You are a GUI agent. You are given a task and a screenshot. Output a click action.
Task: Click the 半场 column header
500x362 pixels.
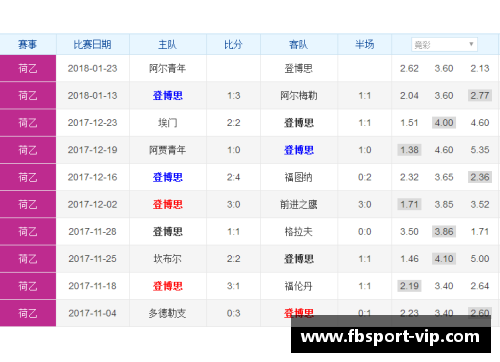[364, 44]
